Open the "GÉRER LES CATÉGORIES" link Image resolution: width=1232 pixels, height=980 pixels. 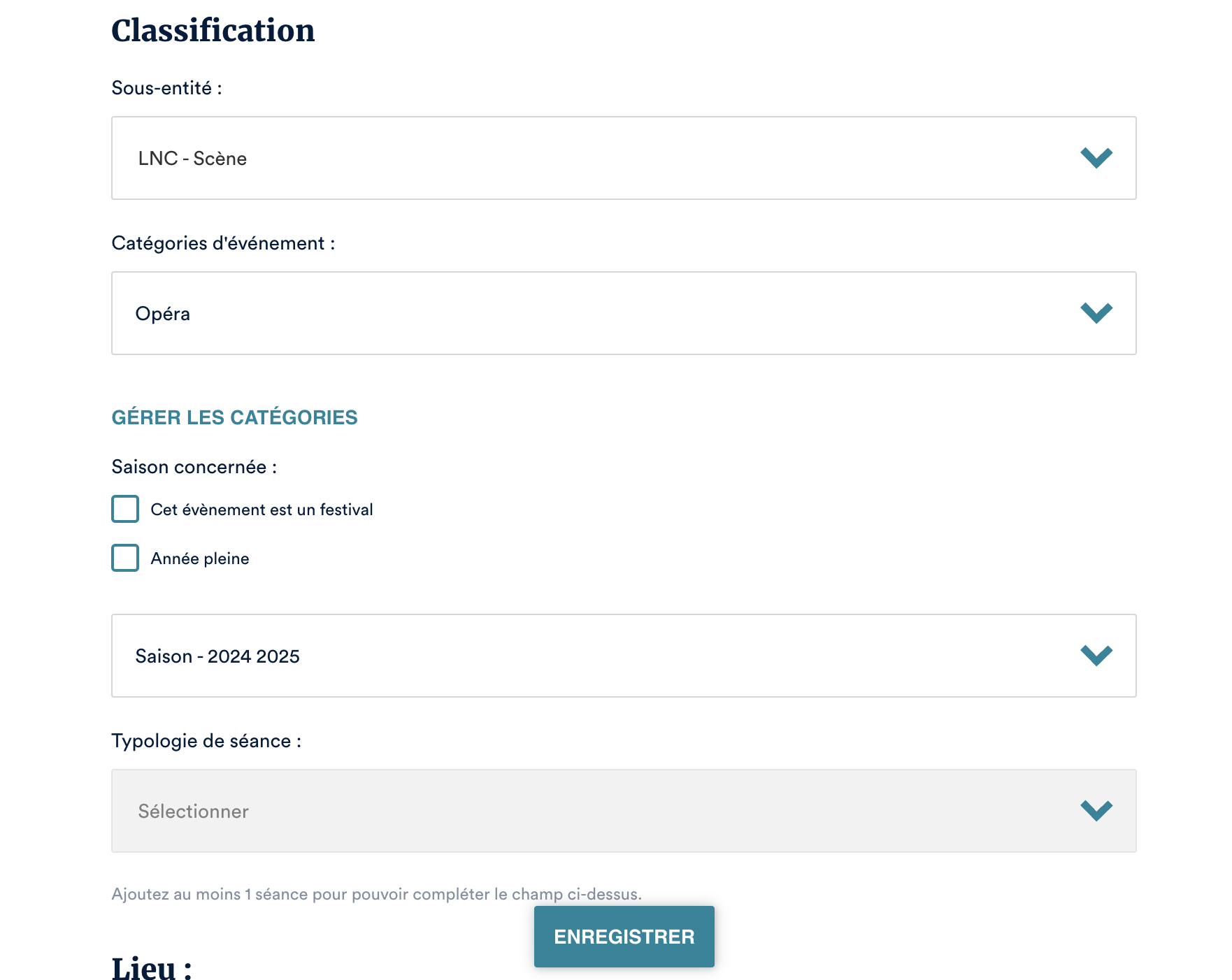pyautogui.click(x=234, y=417)
